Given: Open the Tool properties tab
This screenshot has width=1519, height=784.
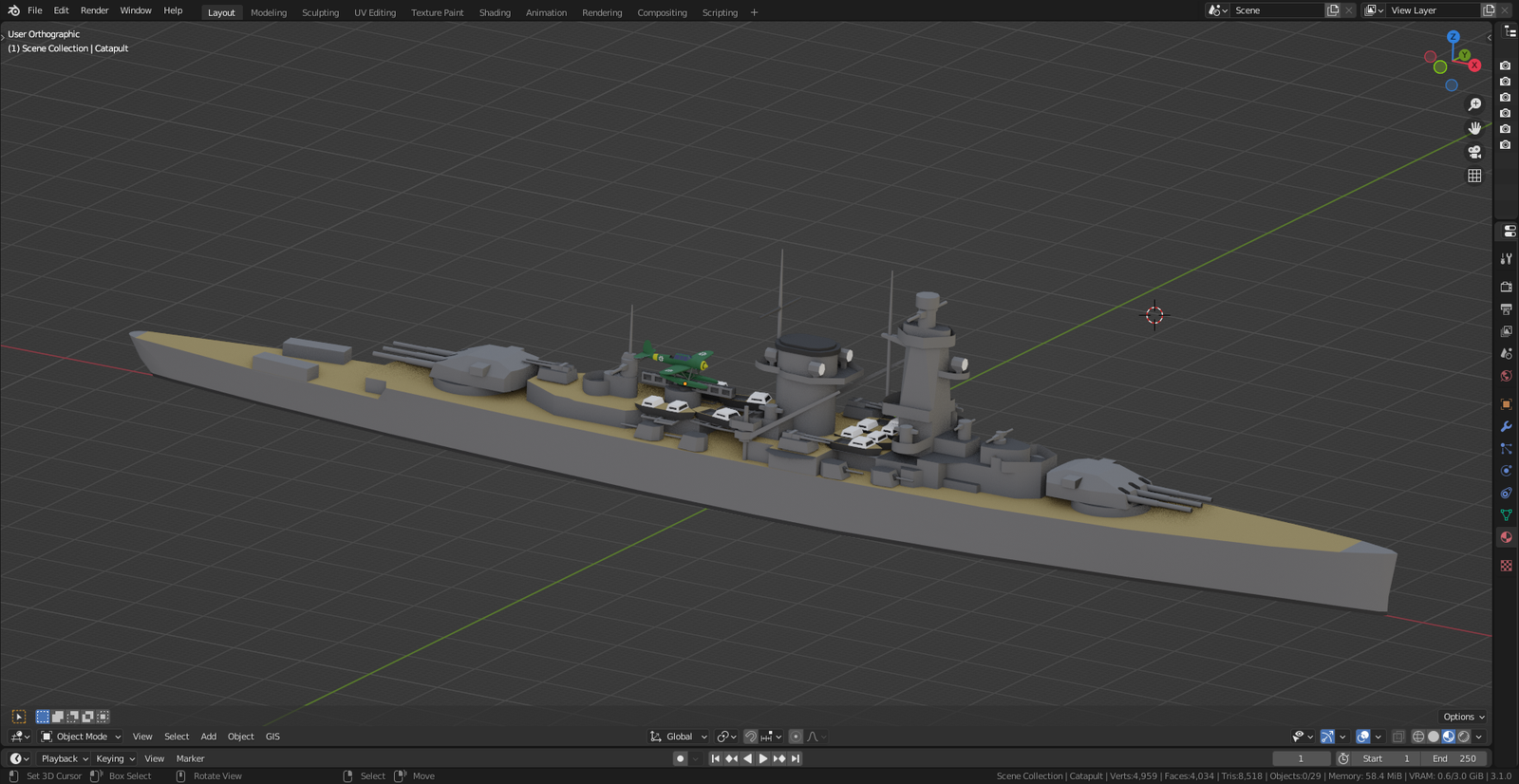Looking at the screenshot, I should [x=1506, y=259].
